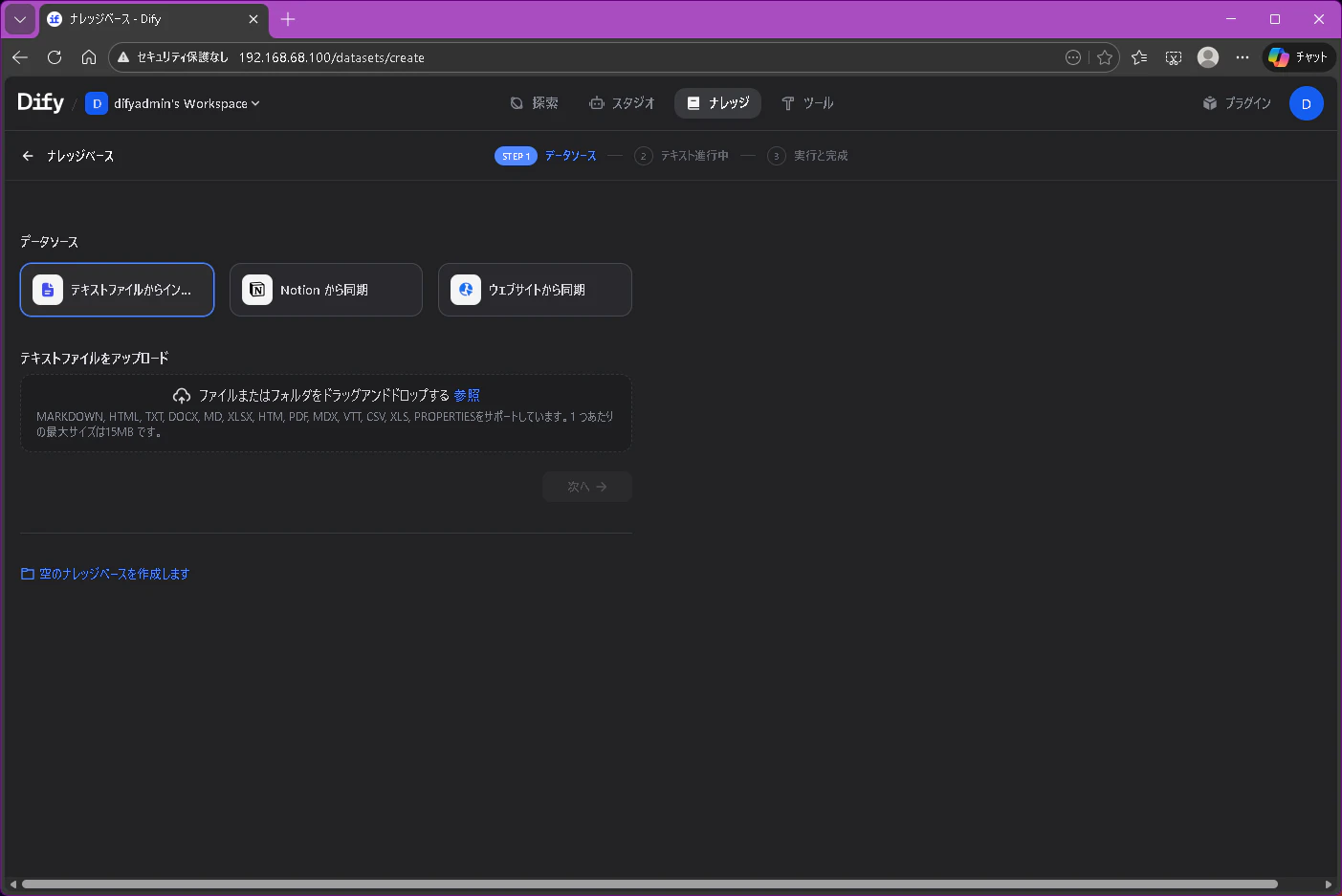Viewport: 1342px width, 896px height.
Task: Go to the ツール tab
Action: coord(807,103)
